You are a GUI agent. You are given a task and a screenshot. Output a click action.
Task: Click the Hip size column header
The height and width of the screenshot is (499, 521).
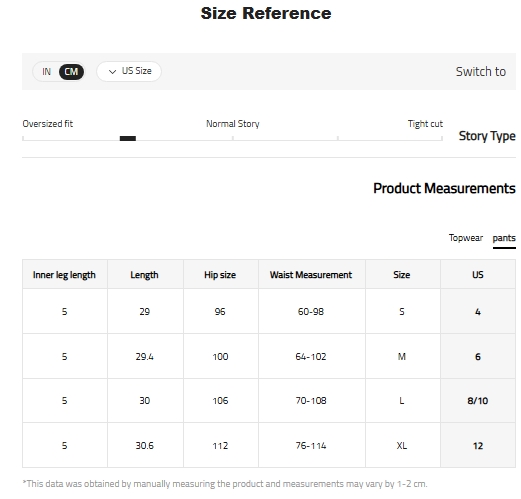coord(220,274)
